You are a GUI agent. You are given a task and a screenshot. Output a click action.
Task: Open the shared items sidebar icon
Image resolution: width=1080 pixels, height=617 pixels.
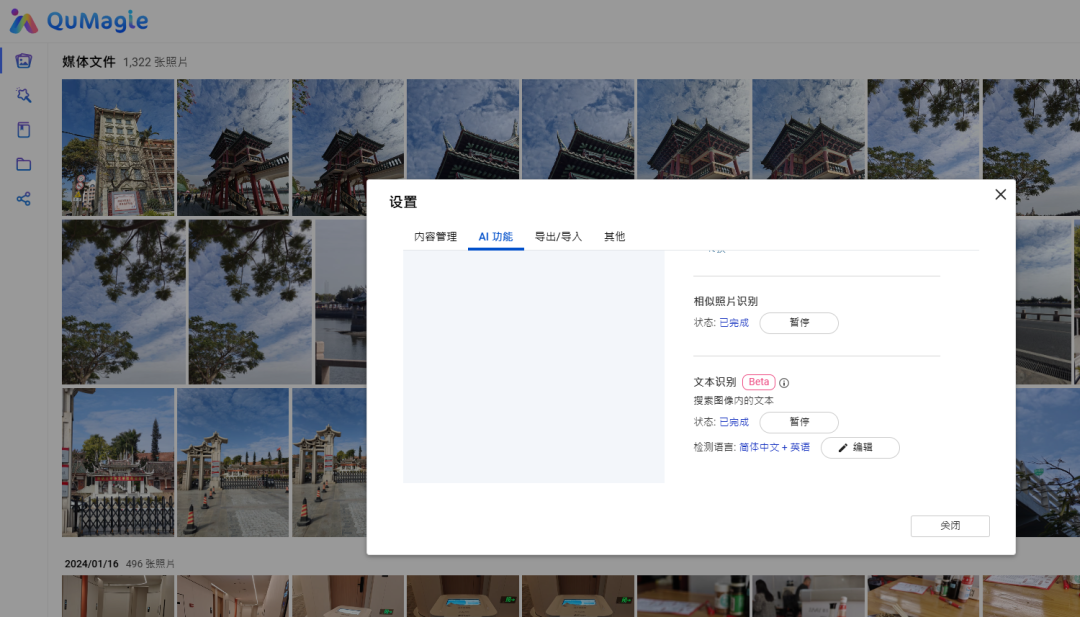coord(23,199)
